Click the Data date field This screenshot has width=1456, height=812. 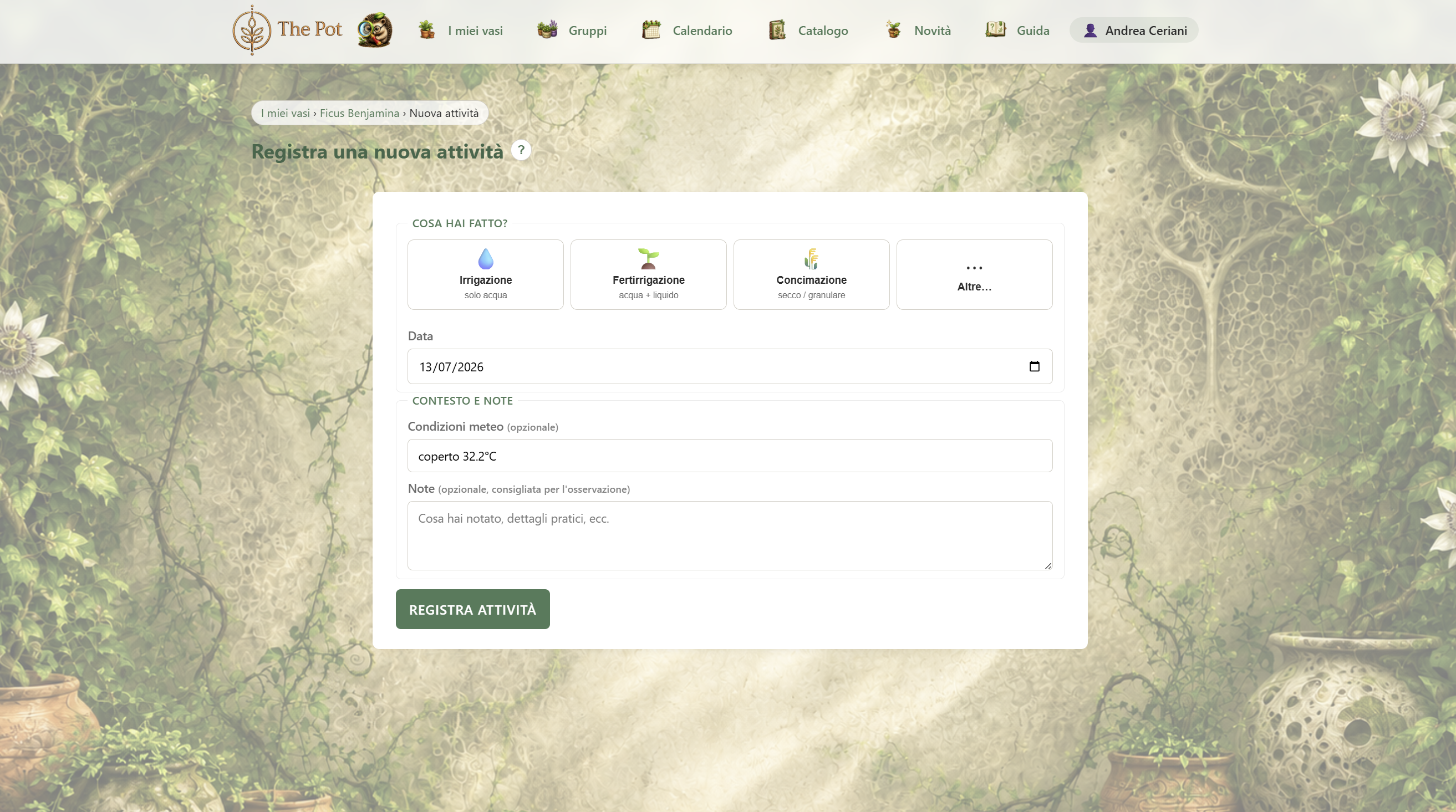[730, 366]
